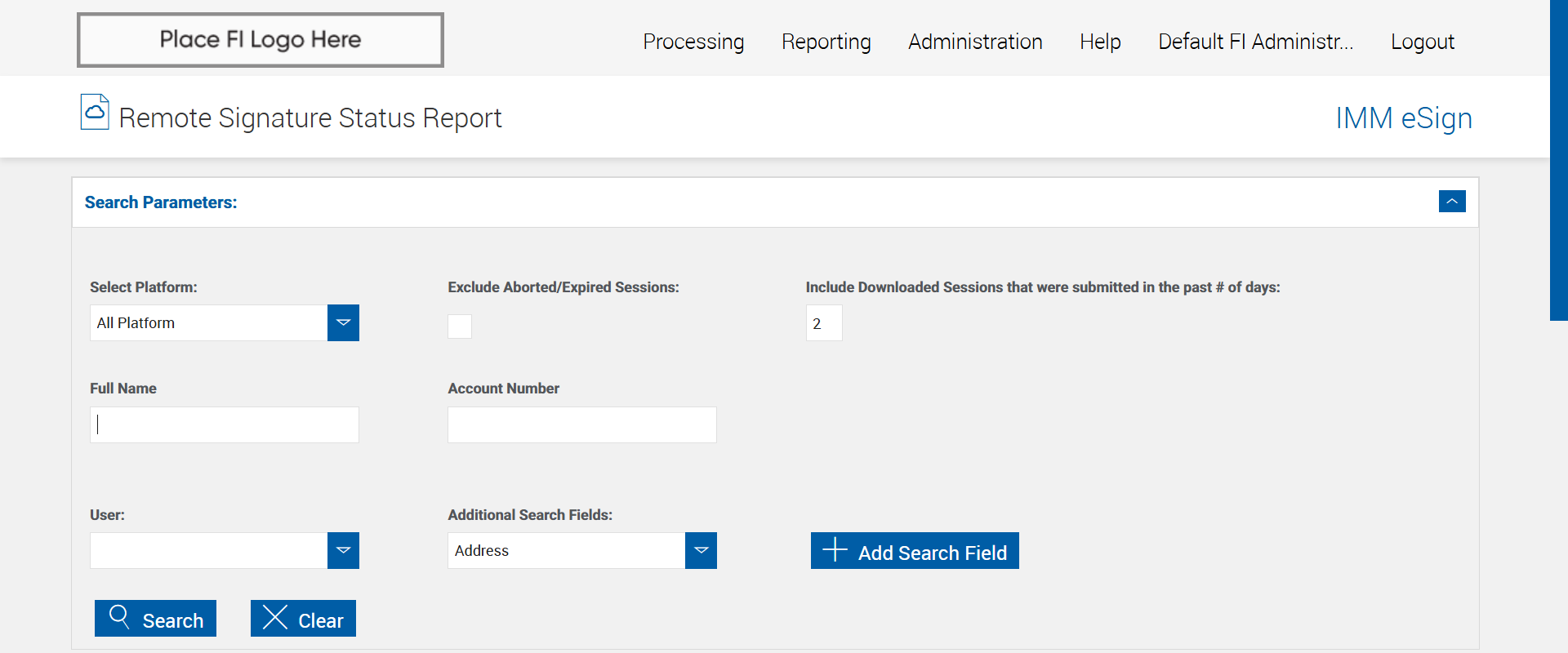Open Default FI Administrator user menu
Screen dimensions: 1568x653
(1255, 42)
